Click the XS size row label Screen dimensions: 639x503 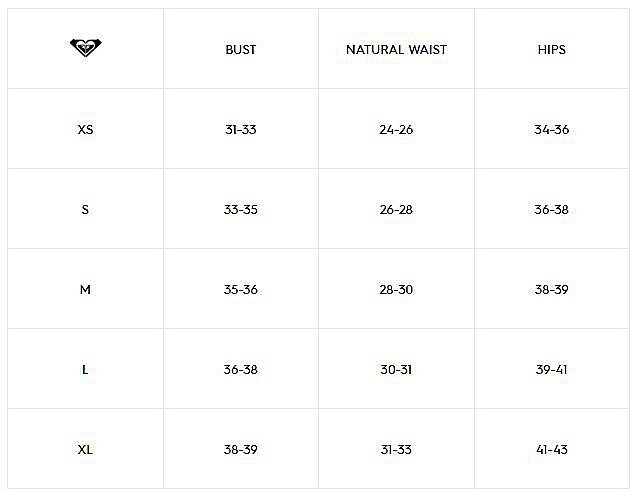(x=85, y=130)
